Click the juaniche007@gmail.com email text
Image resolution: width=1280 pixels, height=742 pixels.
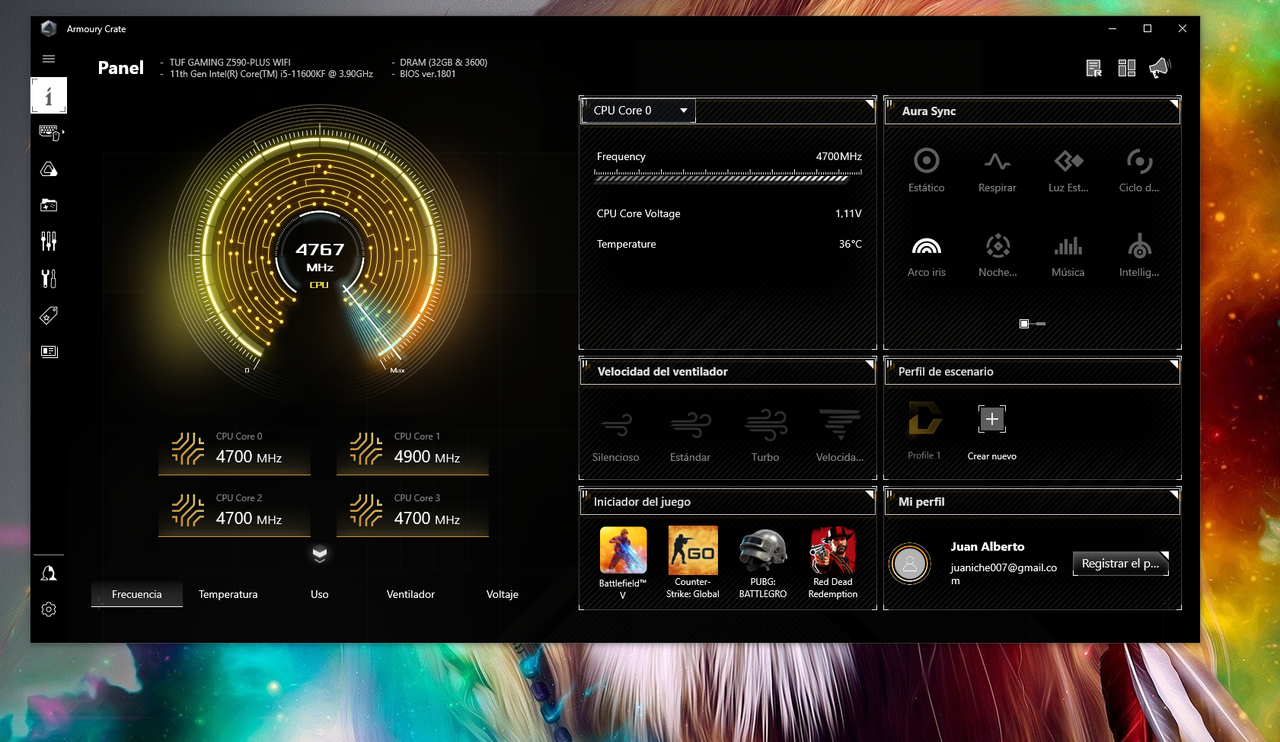(x=1003, y=573)
